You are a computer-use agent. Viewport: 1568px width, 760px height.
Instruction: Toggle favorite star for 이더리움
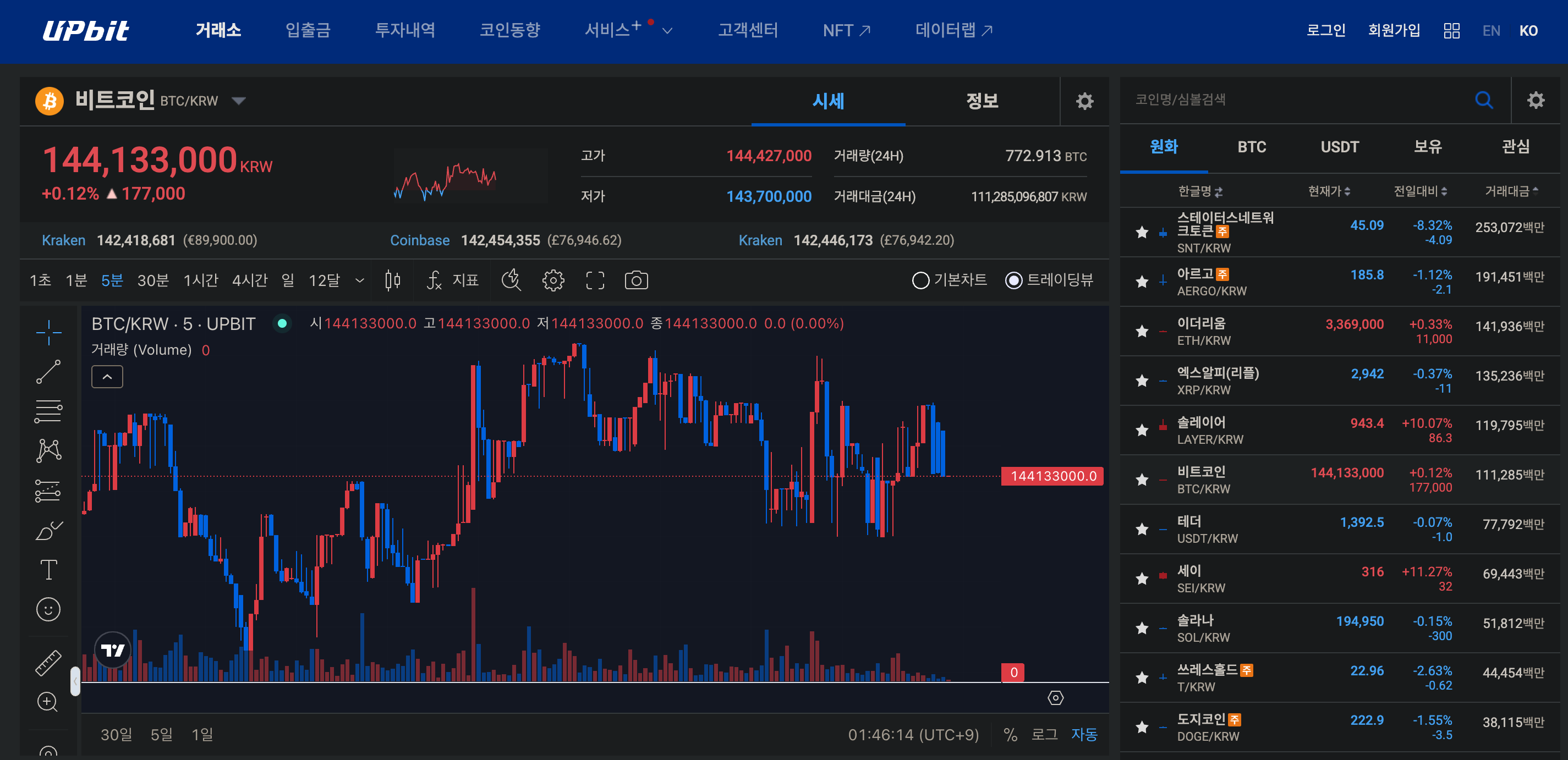tap(1142, 331)
